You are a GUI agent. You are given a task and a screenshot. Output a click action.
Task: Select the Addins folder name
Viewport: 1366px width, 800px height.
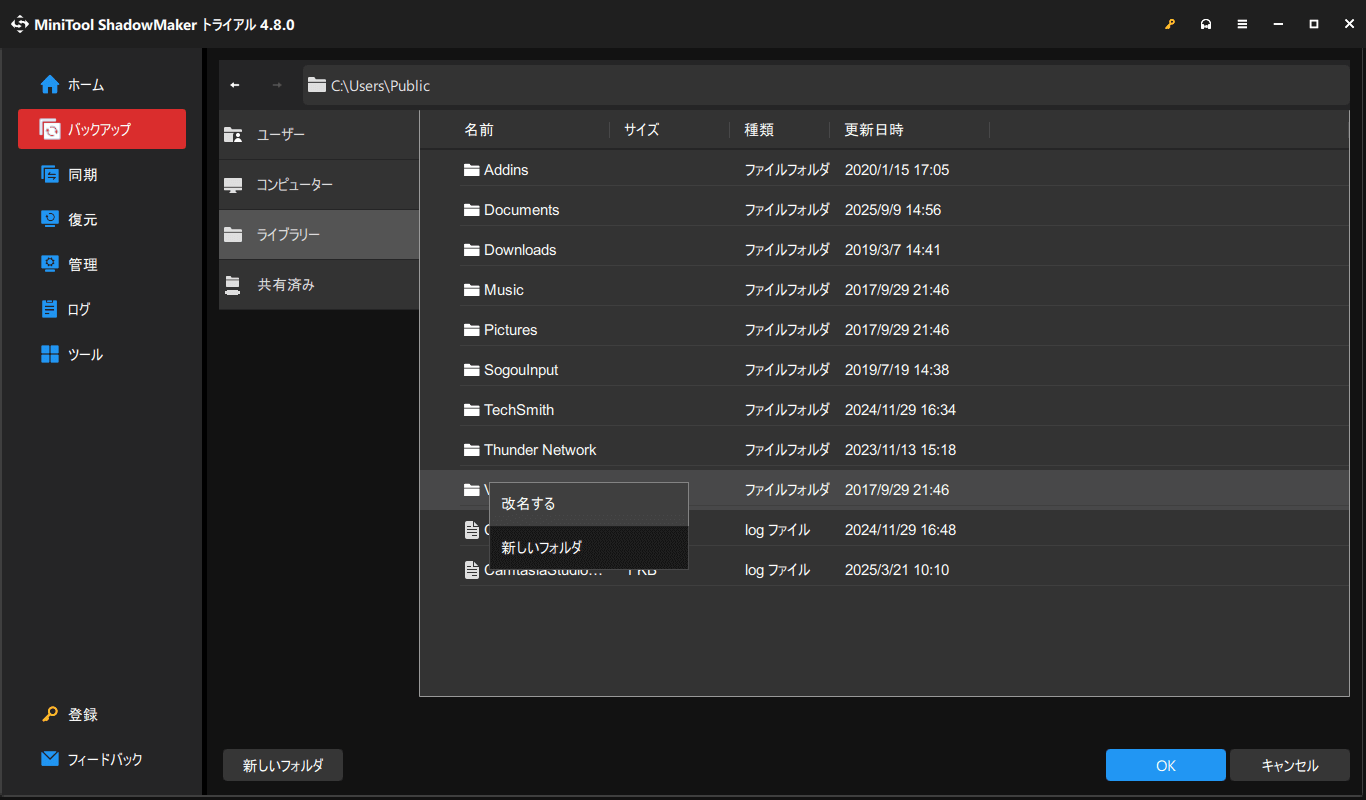pos(506,170)
